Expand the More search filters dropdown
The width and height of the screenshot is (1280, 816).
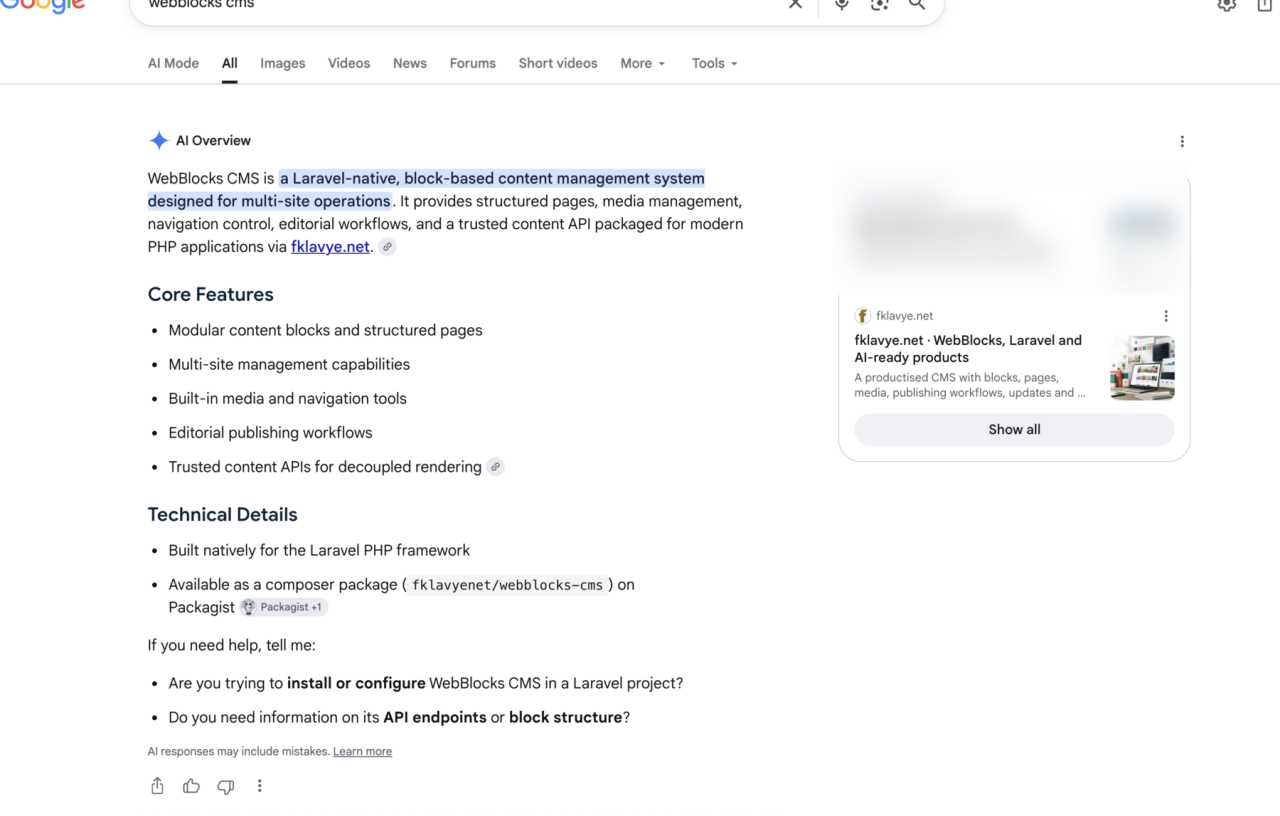point(642,63)
